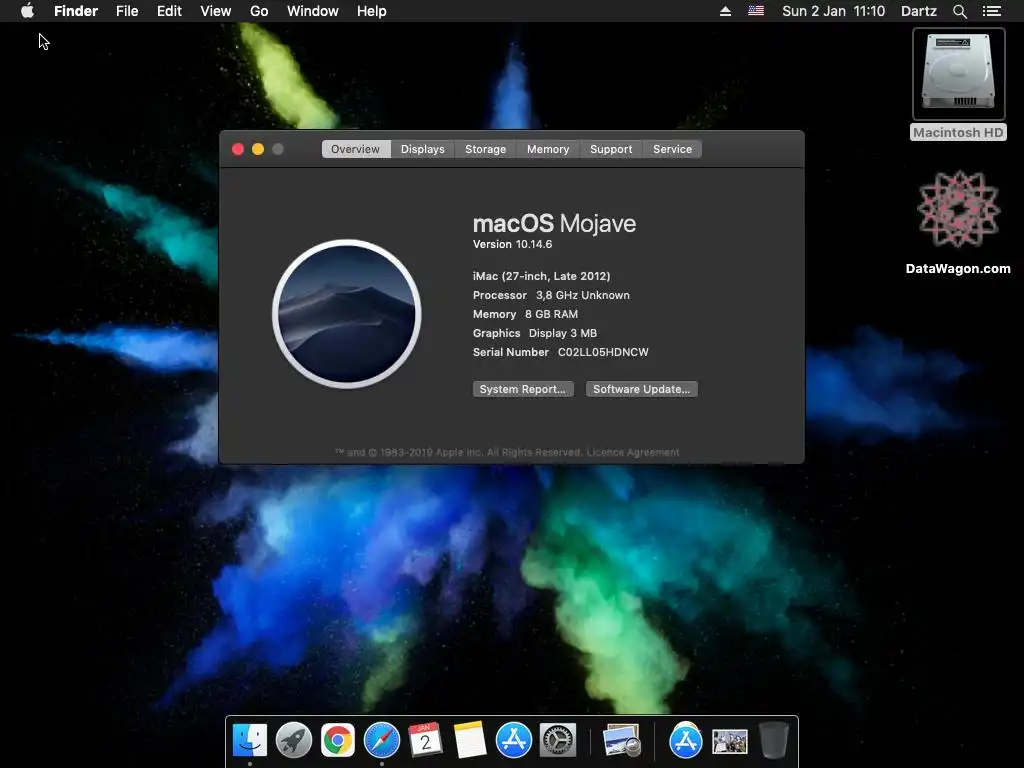Image resolution: width=1024 pixels, height=768 pixels.
Task: Open the Trash in the Dock
Action: pos(774,741)
